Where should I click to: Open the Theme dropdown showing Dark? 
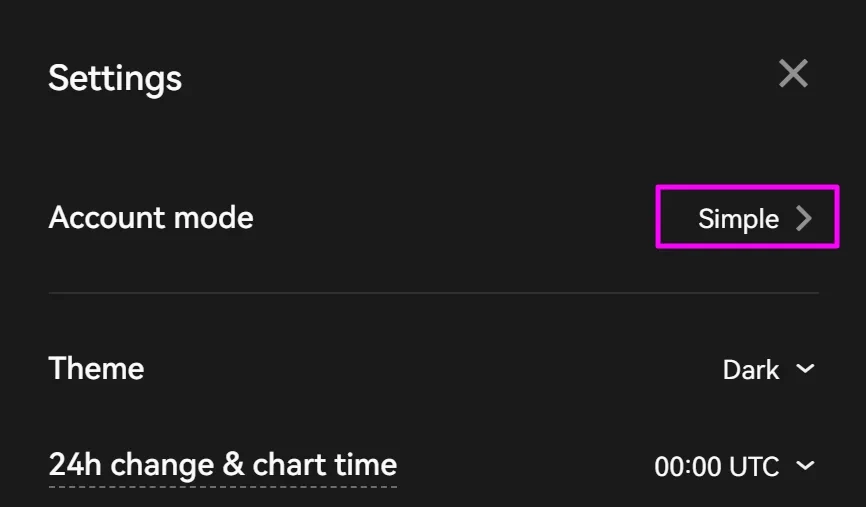[x=768, y=369]
